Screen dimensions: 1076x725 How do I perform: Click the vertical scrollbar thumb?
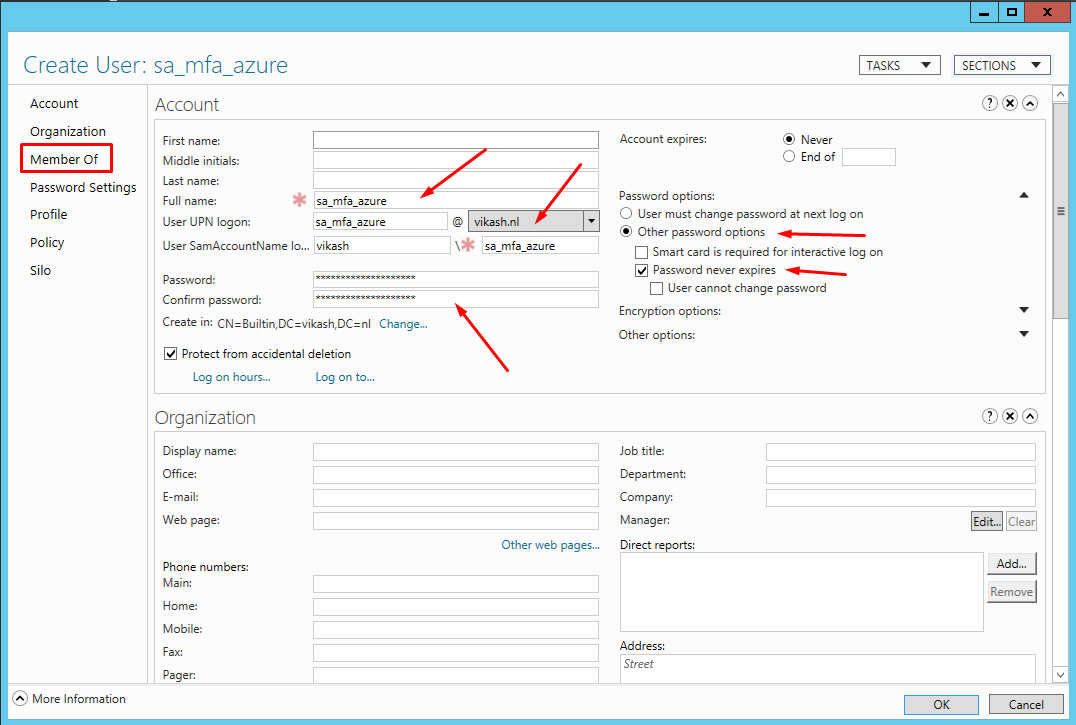pos(1060,211)
